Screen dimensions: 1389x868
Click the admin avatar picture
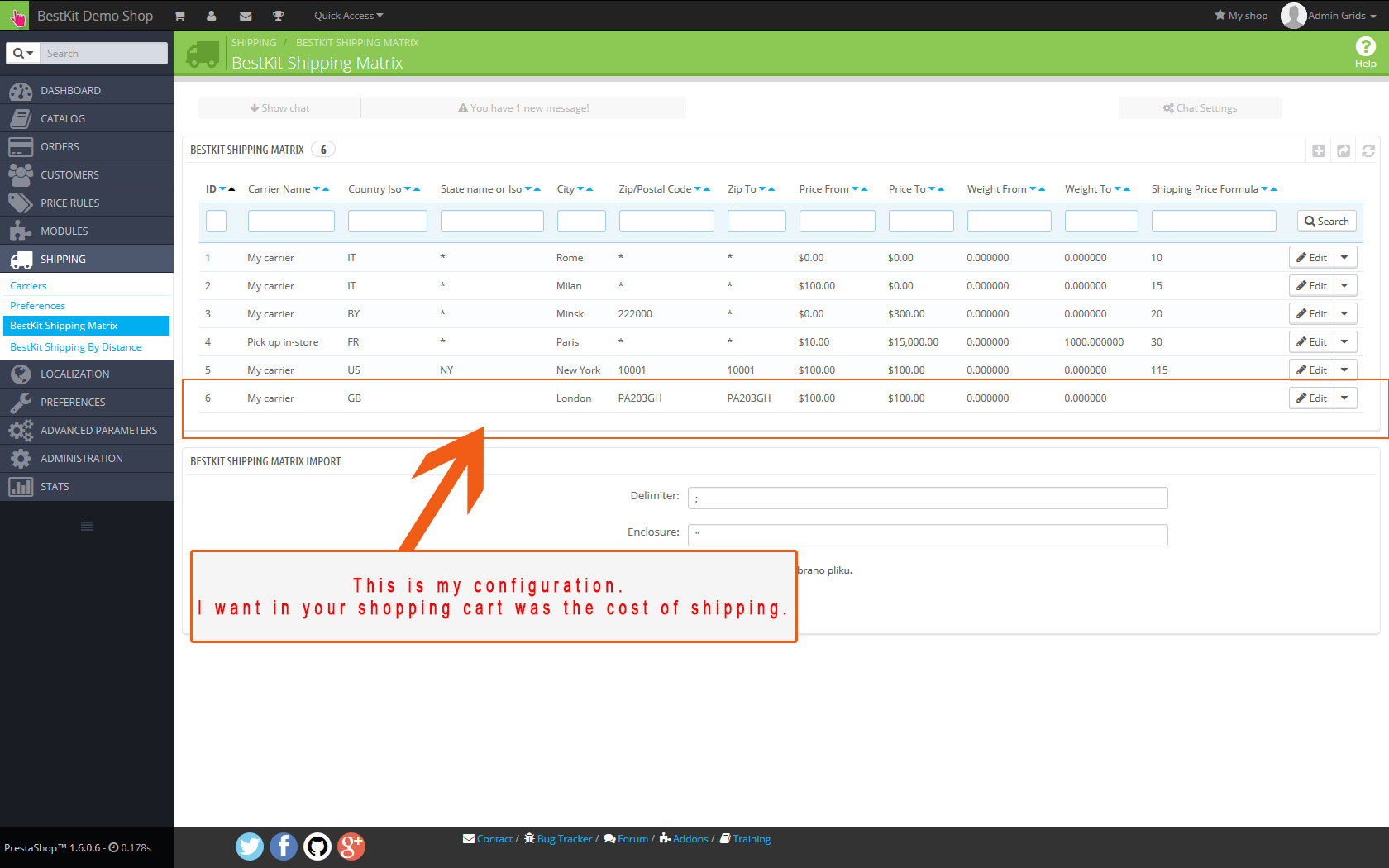click(1293, 16)
